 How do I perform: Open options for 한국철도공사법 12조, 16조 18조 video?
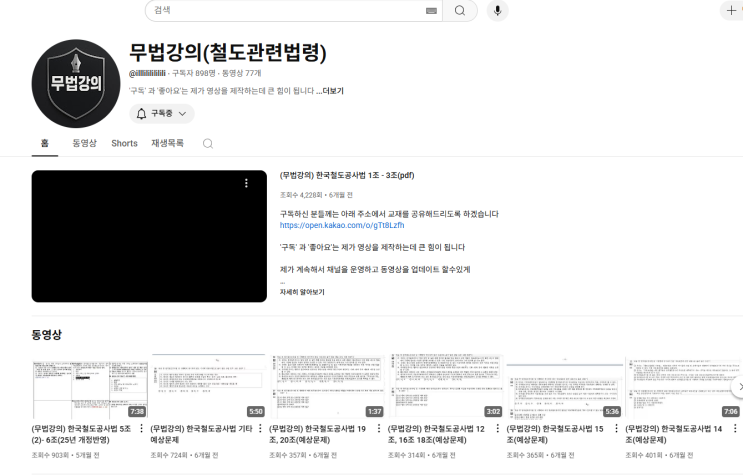coord(498,428)
